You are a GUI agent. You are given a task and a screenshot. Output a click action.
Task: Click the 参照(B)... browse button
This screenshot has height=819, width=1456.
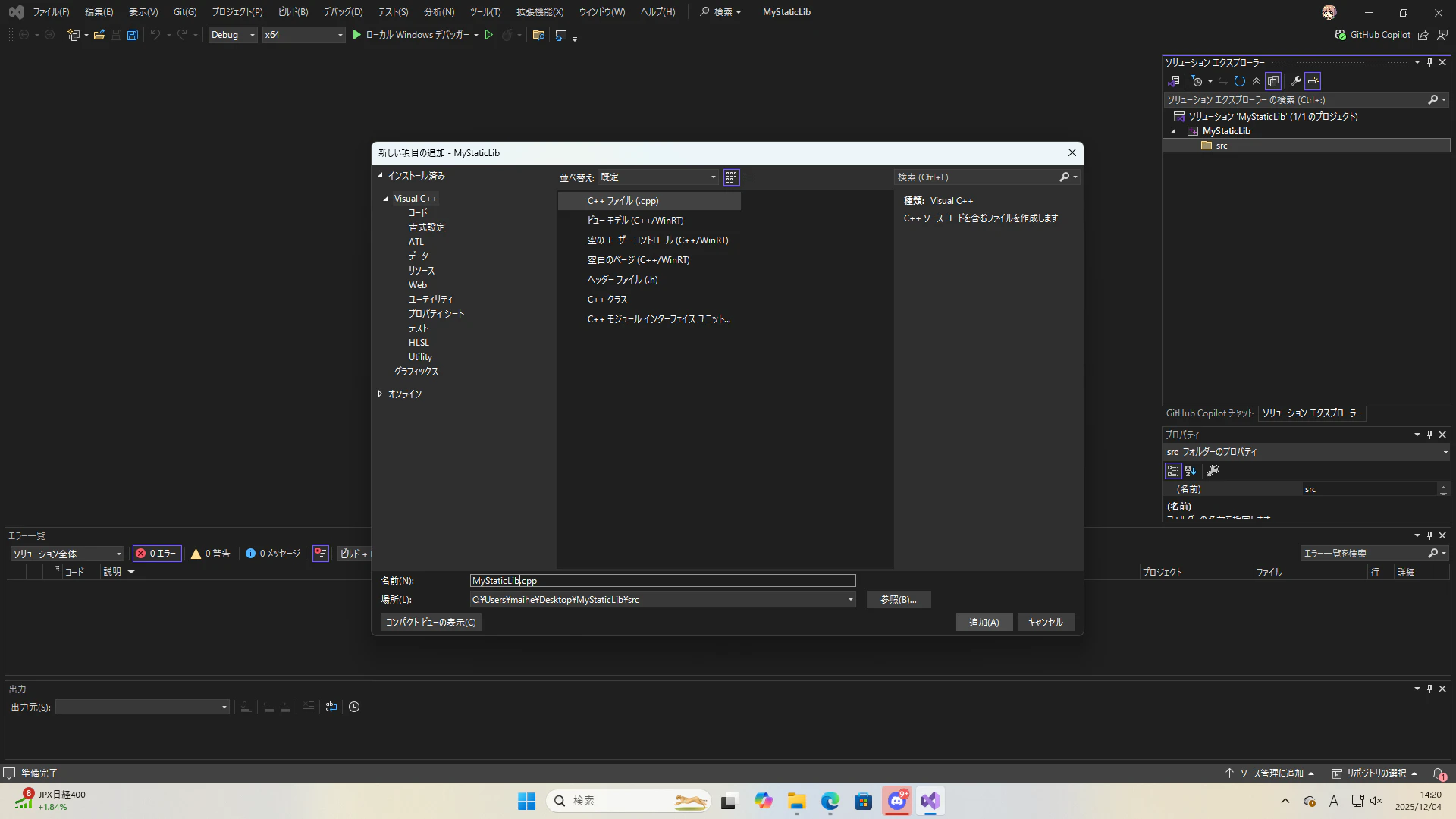coord(898,600)
